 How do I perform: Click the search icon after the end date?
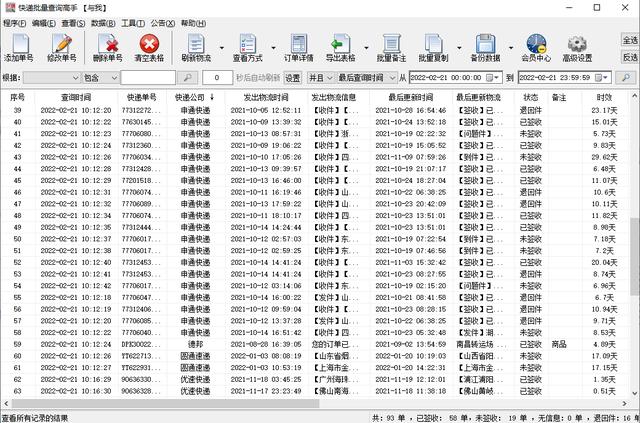pyautogui.click(x=625, y=78)
